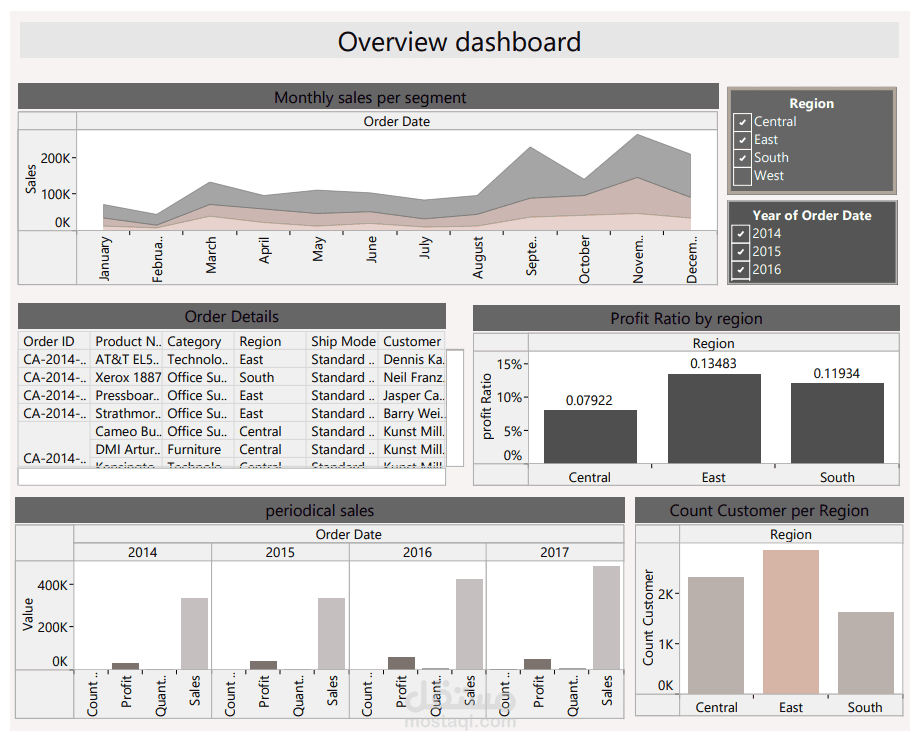
Task: Toggle the Central region checkbox
Action: [742, 122]
